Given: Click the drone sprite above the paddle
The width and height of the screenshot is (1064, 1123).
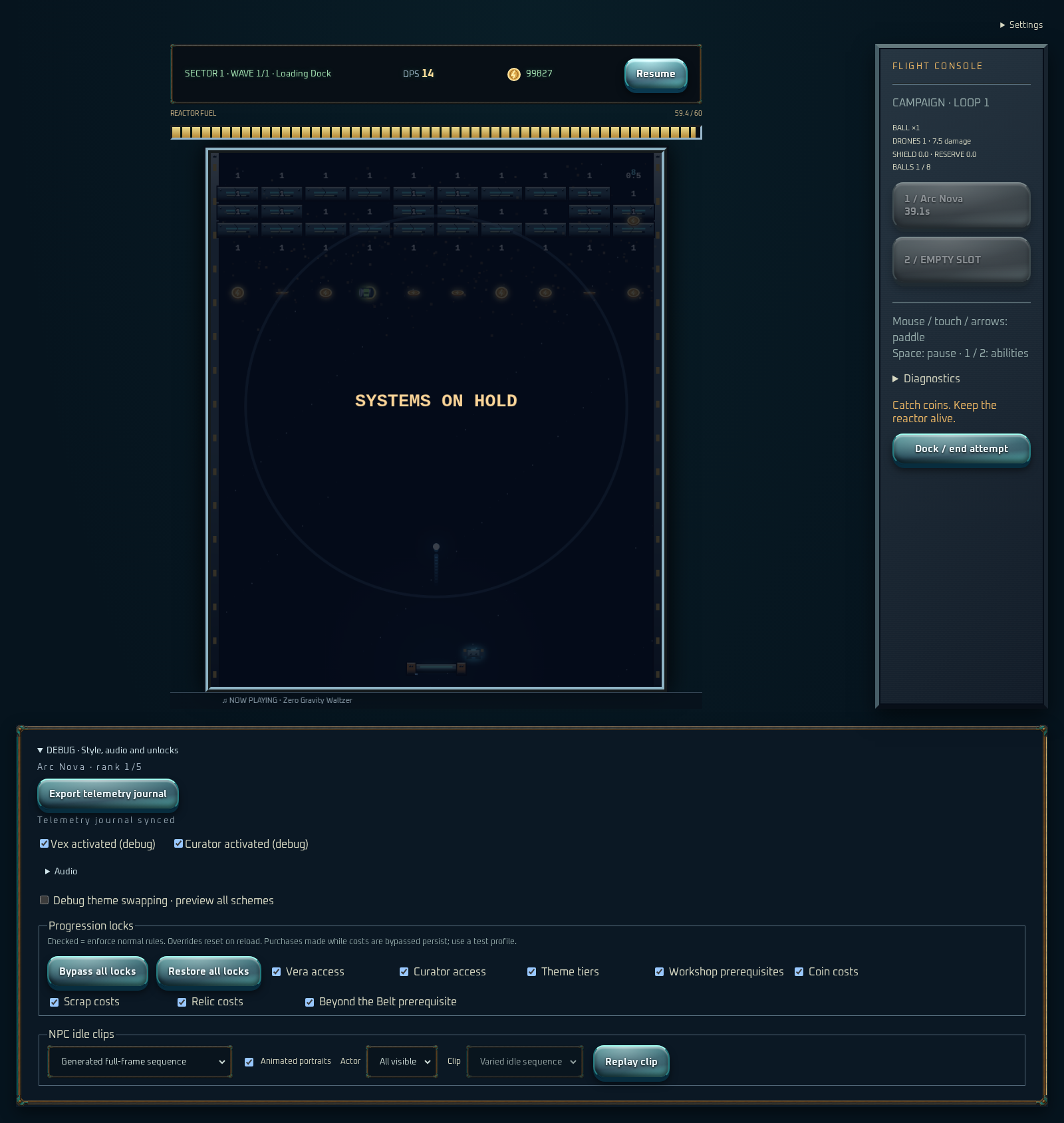Looking at the screenshot, I should coord(473,652).
